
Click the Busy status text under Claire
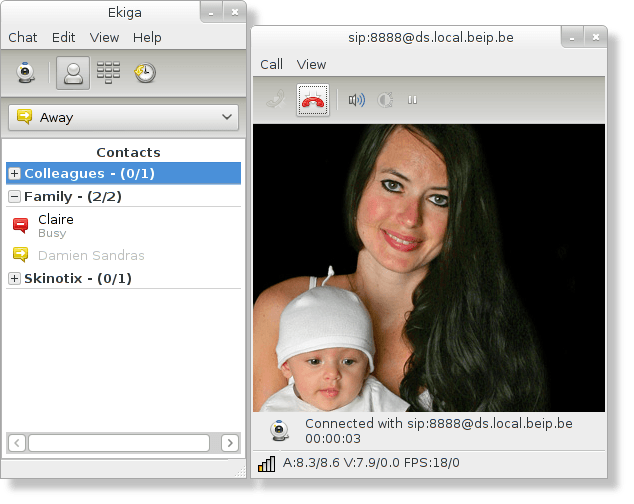click(52, 233)
